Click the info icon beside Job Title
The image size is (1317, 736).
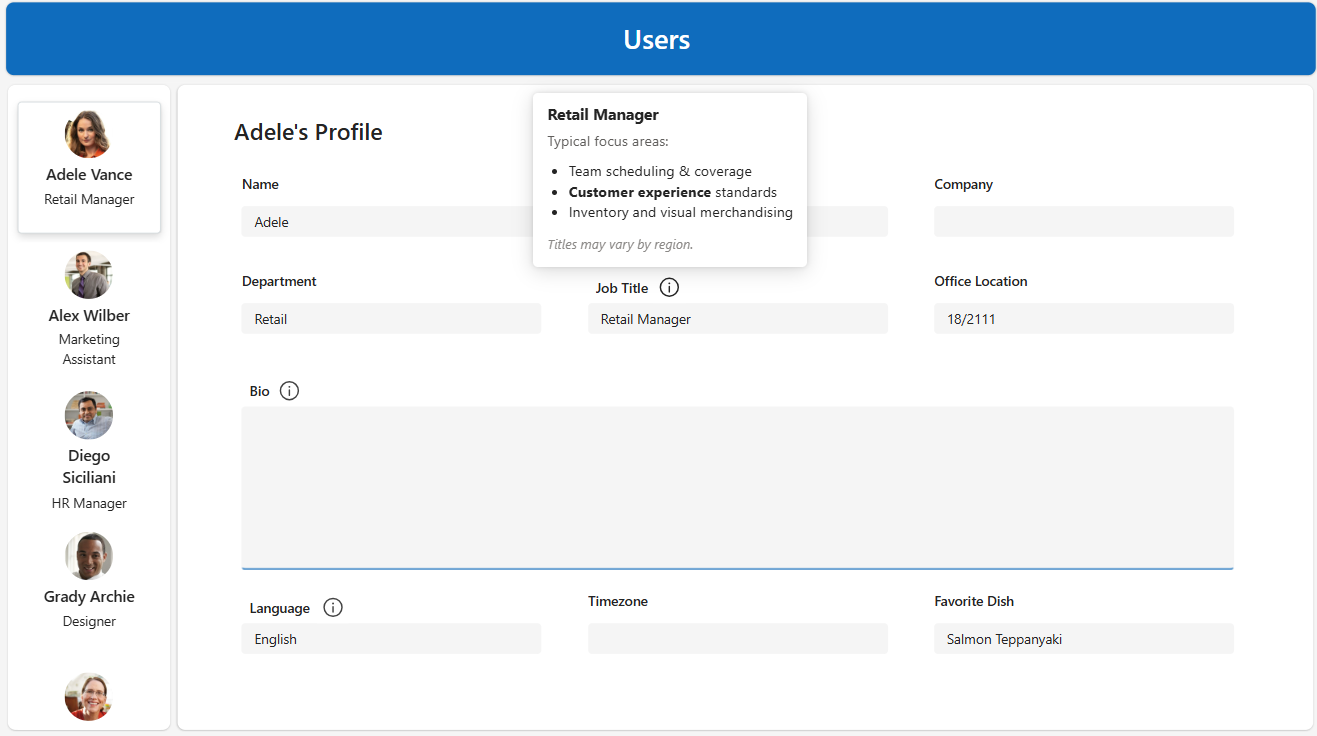[x=670, y=288]
